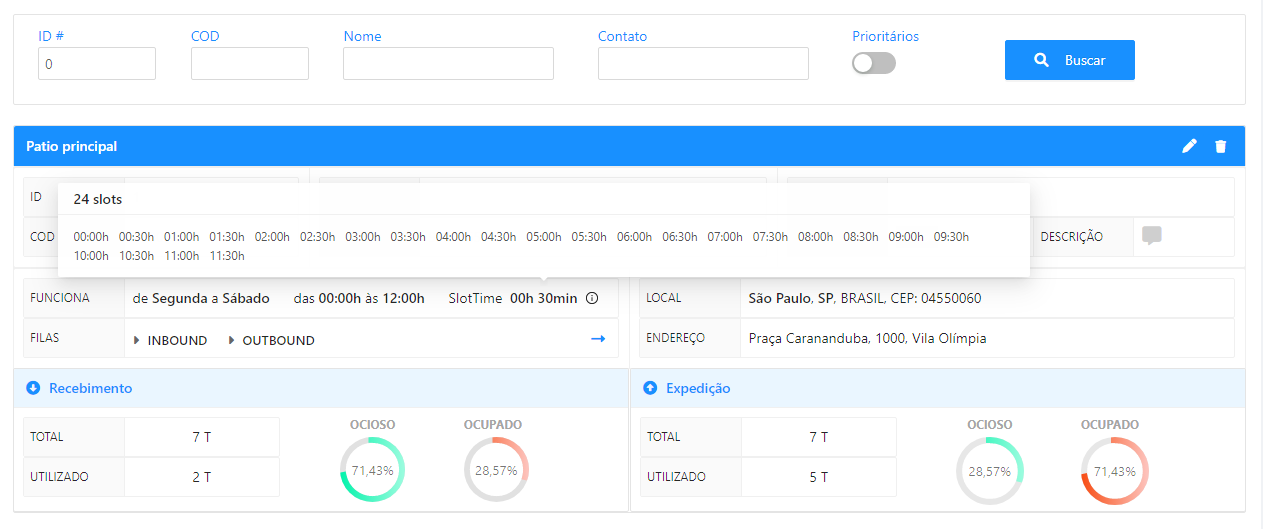The height and width of the screenshot is (529, 1263).
Task: Click the SlotTime info circle icon
Action: [592, 298]
